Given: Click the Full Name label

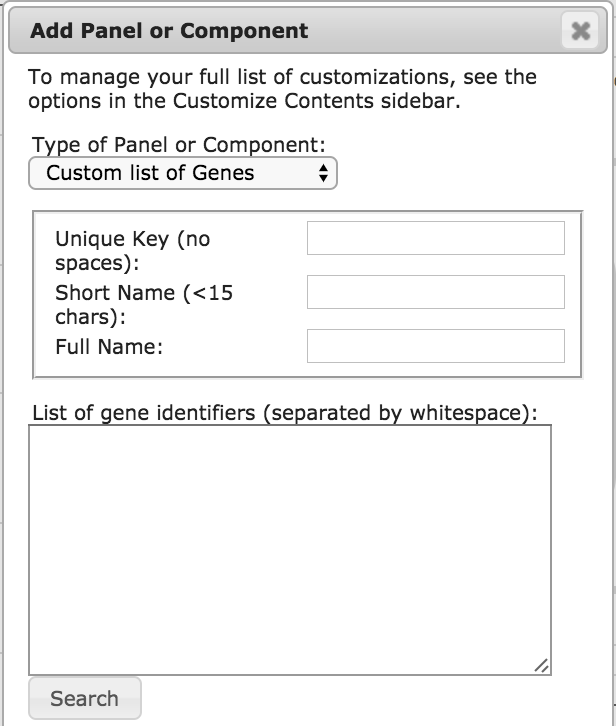Looking at the screenshot, I should tap(109, 347).
